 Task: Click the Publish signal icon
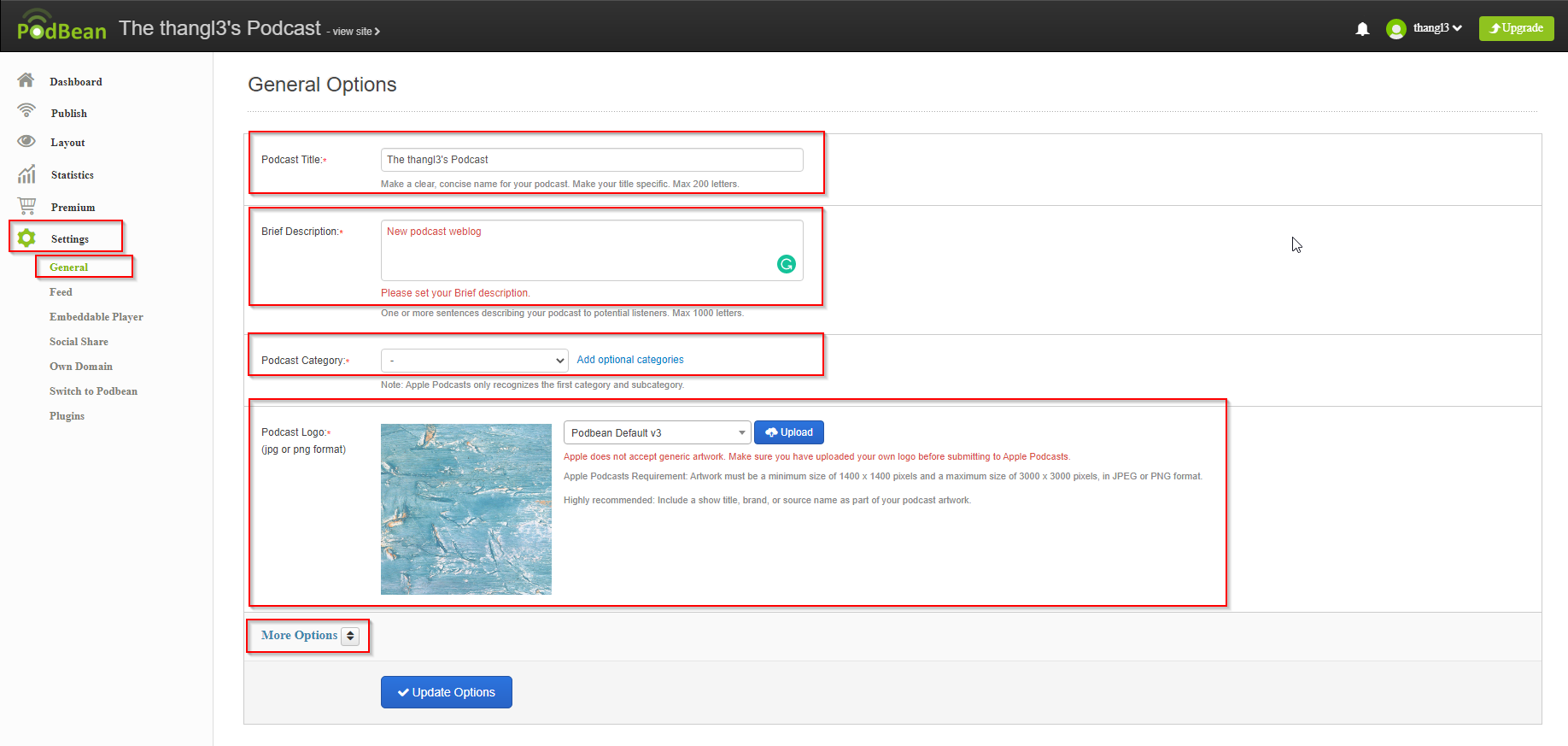[26, 111]
